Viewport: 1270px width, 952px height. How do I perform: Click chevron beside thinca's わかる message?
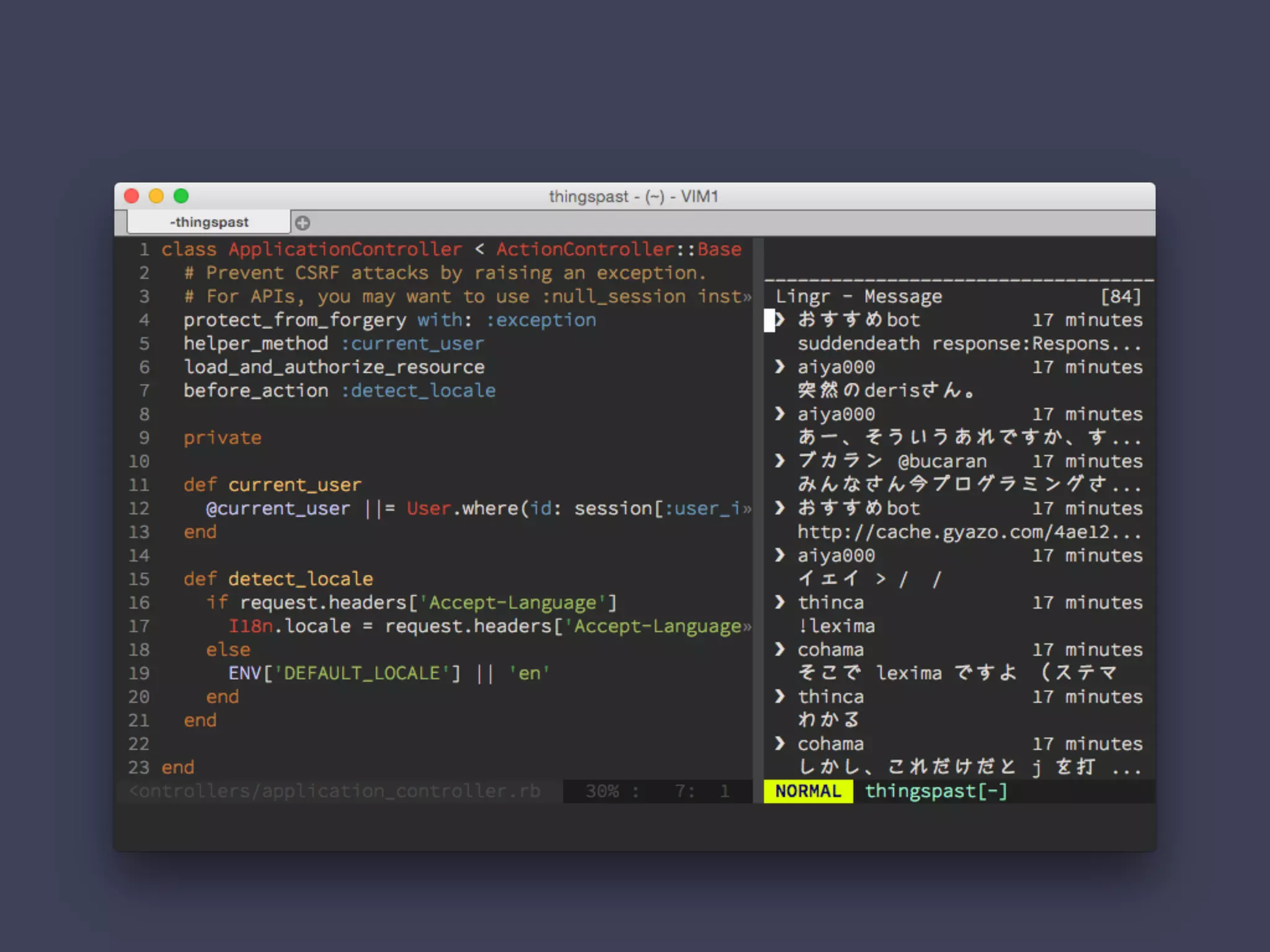pyautogui.click(x=779, y=696)
